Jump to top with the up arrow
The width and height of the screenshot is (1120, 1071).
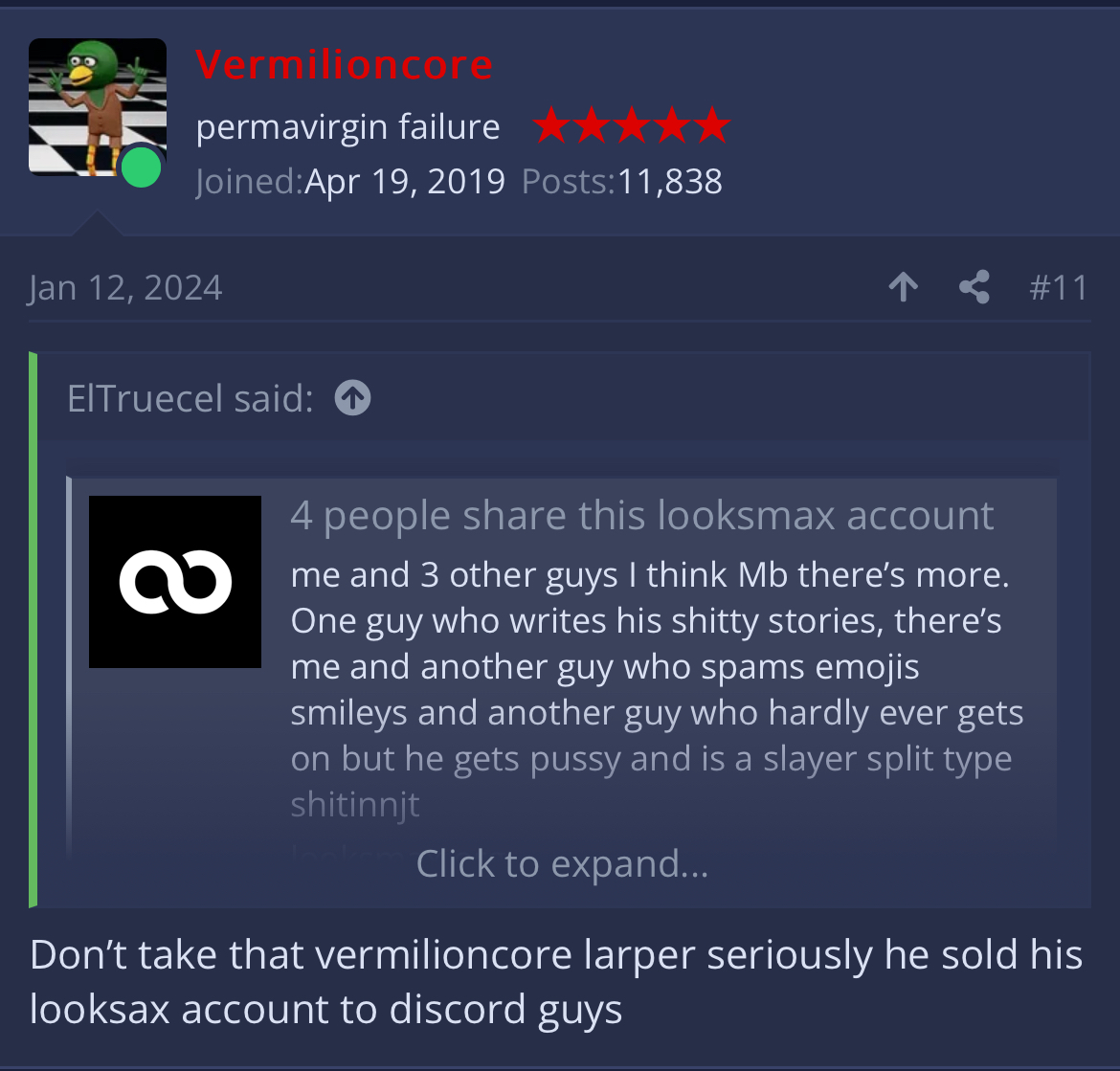pyautogui.click(x=904, y=287)
